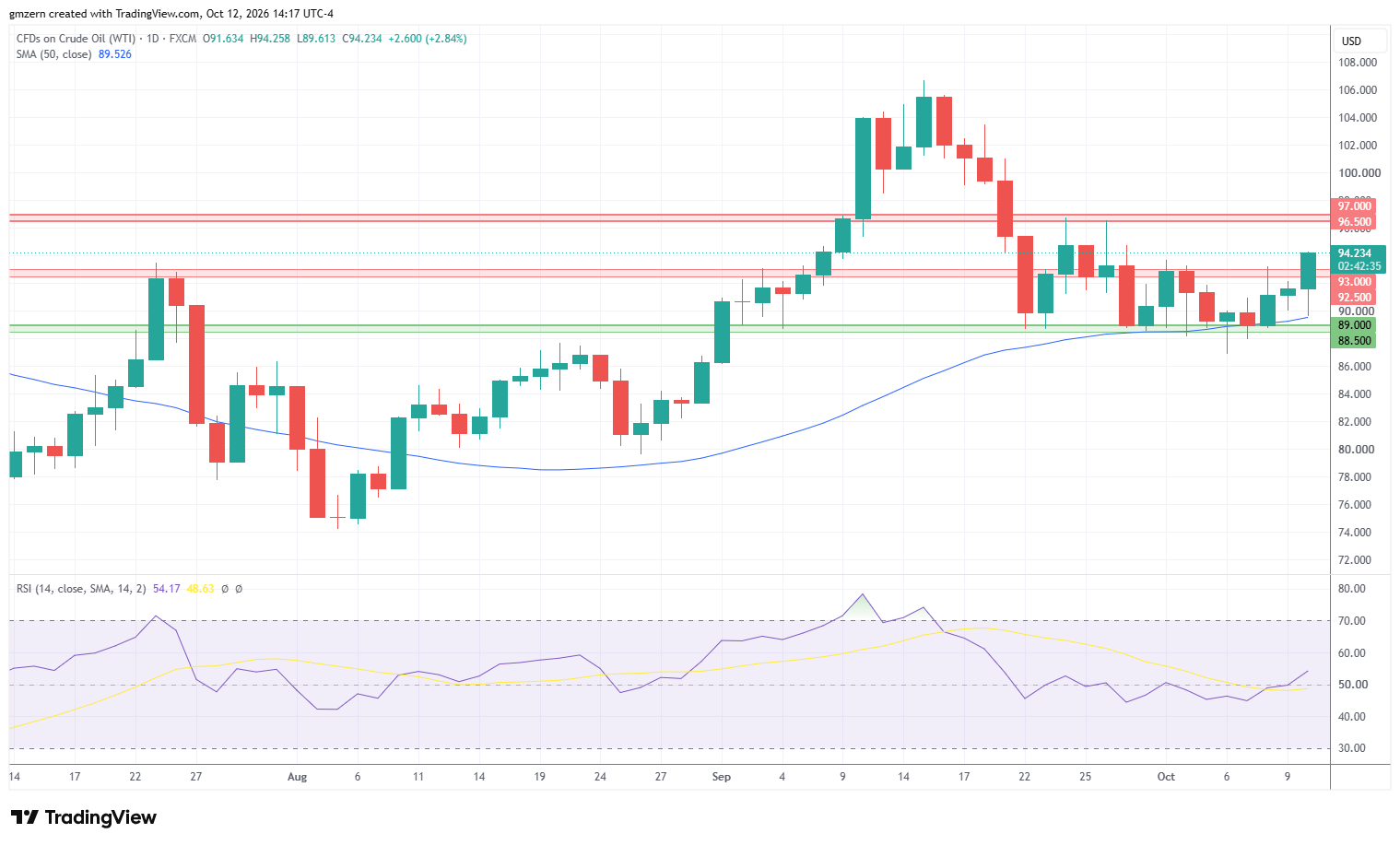Click the Aug label on the date axis
The height and width of the screenshot is (845, 1400).
297,777
